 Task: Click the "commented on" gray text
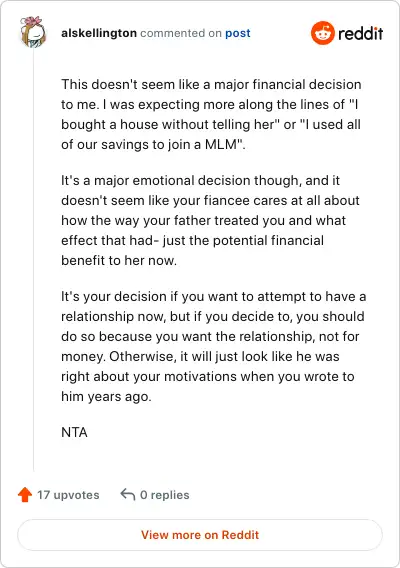point(181,33)
